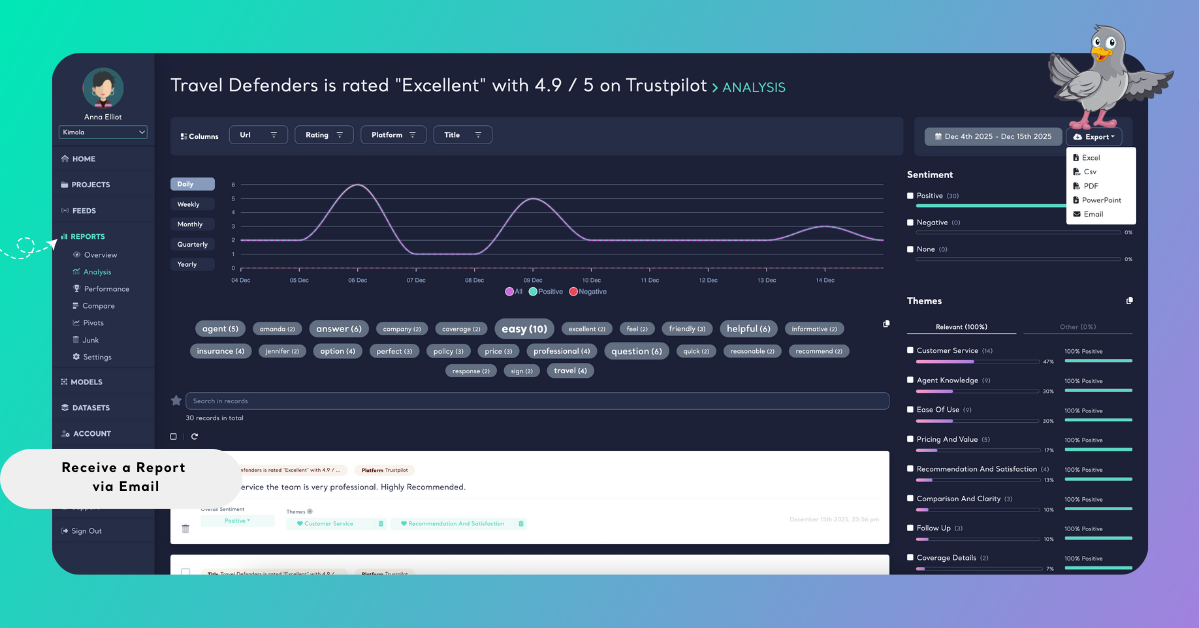Go to the Feeds section
This screenshot has width=1200, height=628.
coord(78,211)
